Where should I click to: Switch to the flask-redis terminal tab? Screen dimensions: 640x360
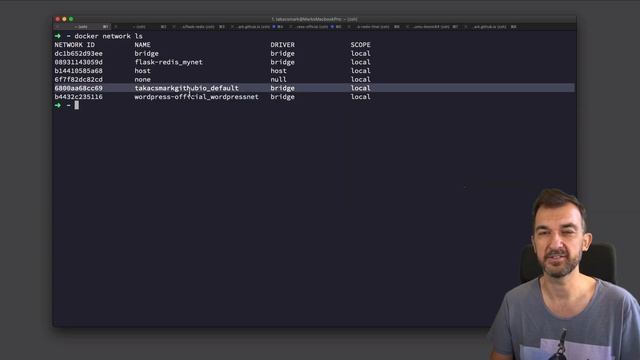[198, 27]
